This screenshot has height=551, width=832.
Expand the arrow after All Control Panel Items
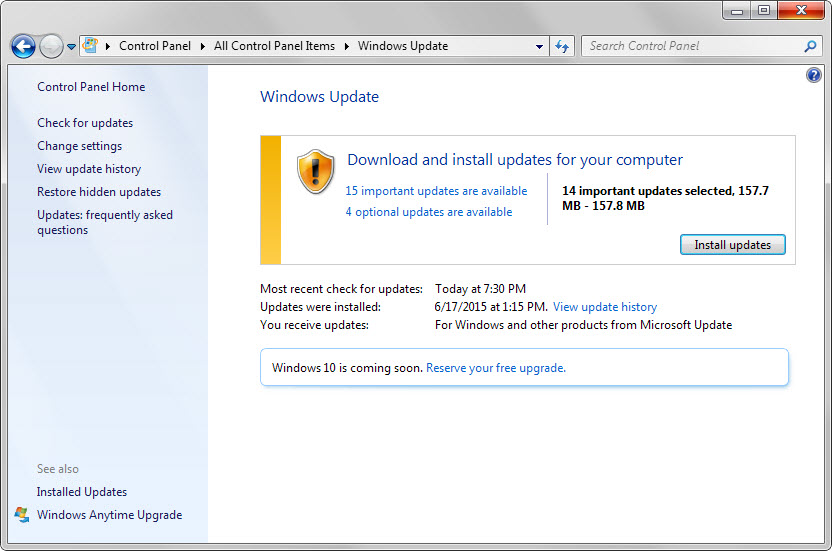click(x=346, y=46)
